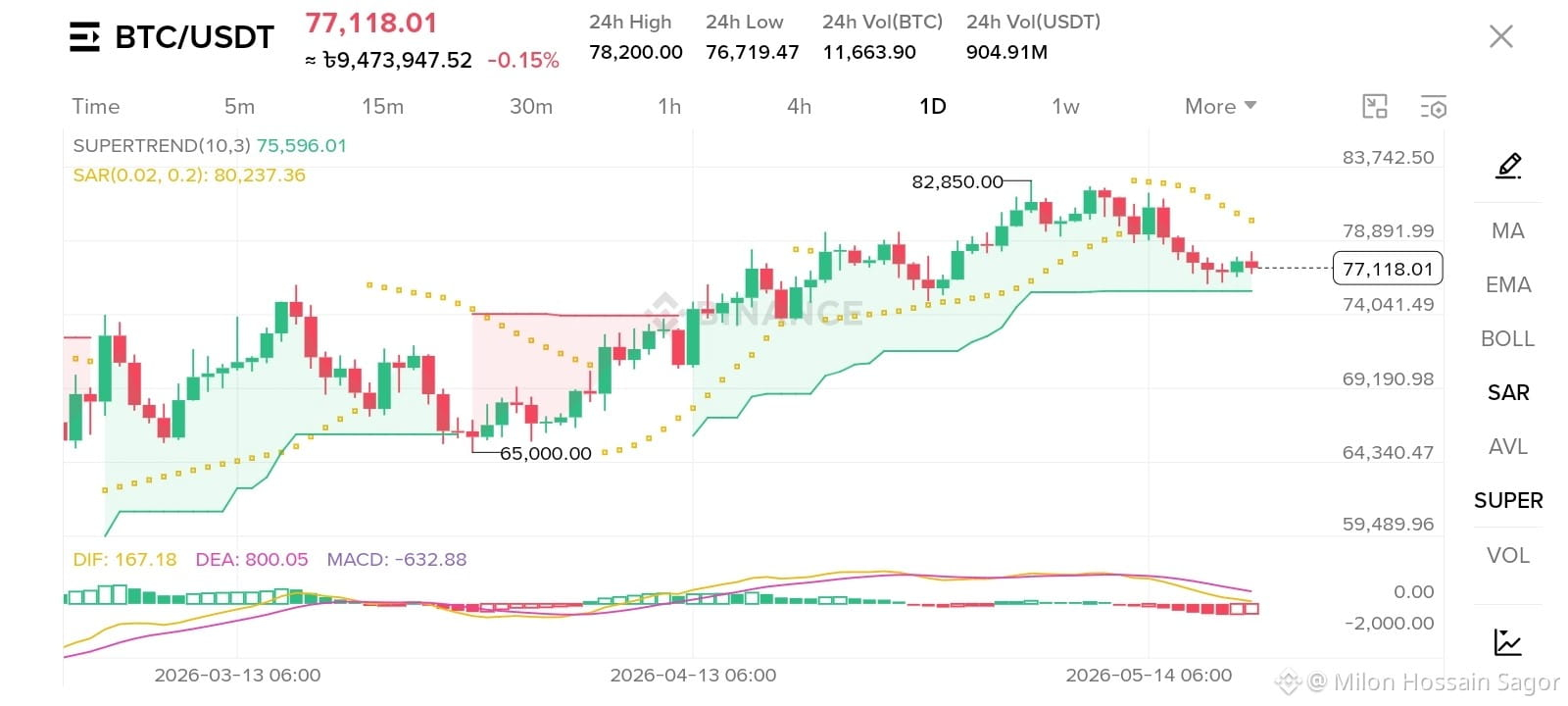
Task: Select the 30m interval
Action: tap(531, 106)
